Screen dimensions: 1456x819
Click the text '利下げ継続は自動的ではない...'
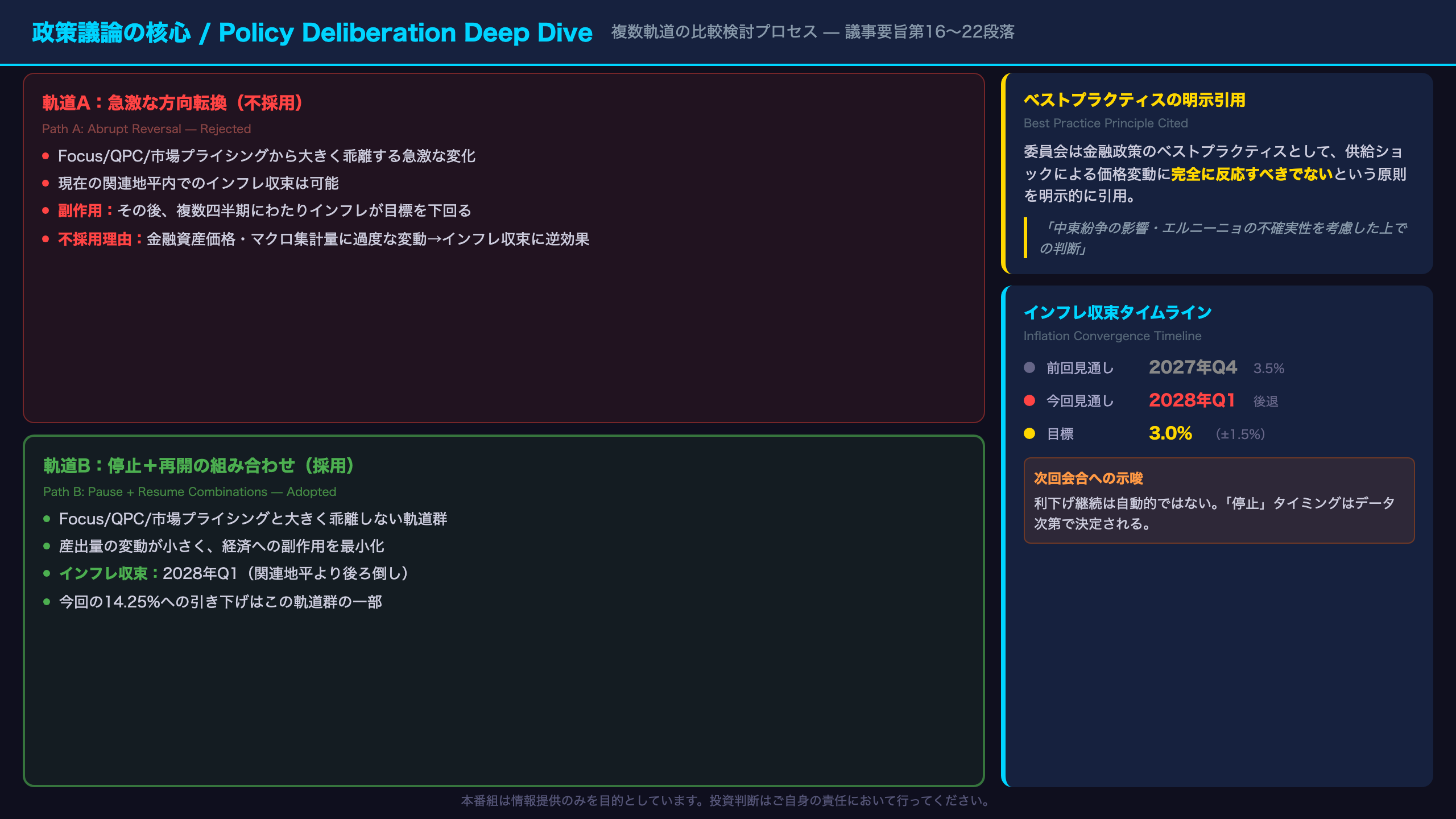[1214, 513]
